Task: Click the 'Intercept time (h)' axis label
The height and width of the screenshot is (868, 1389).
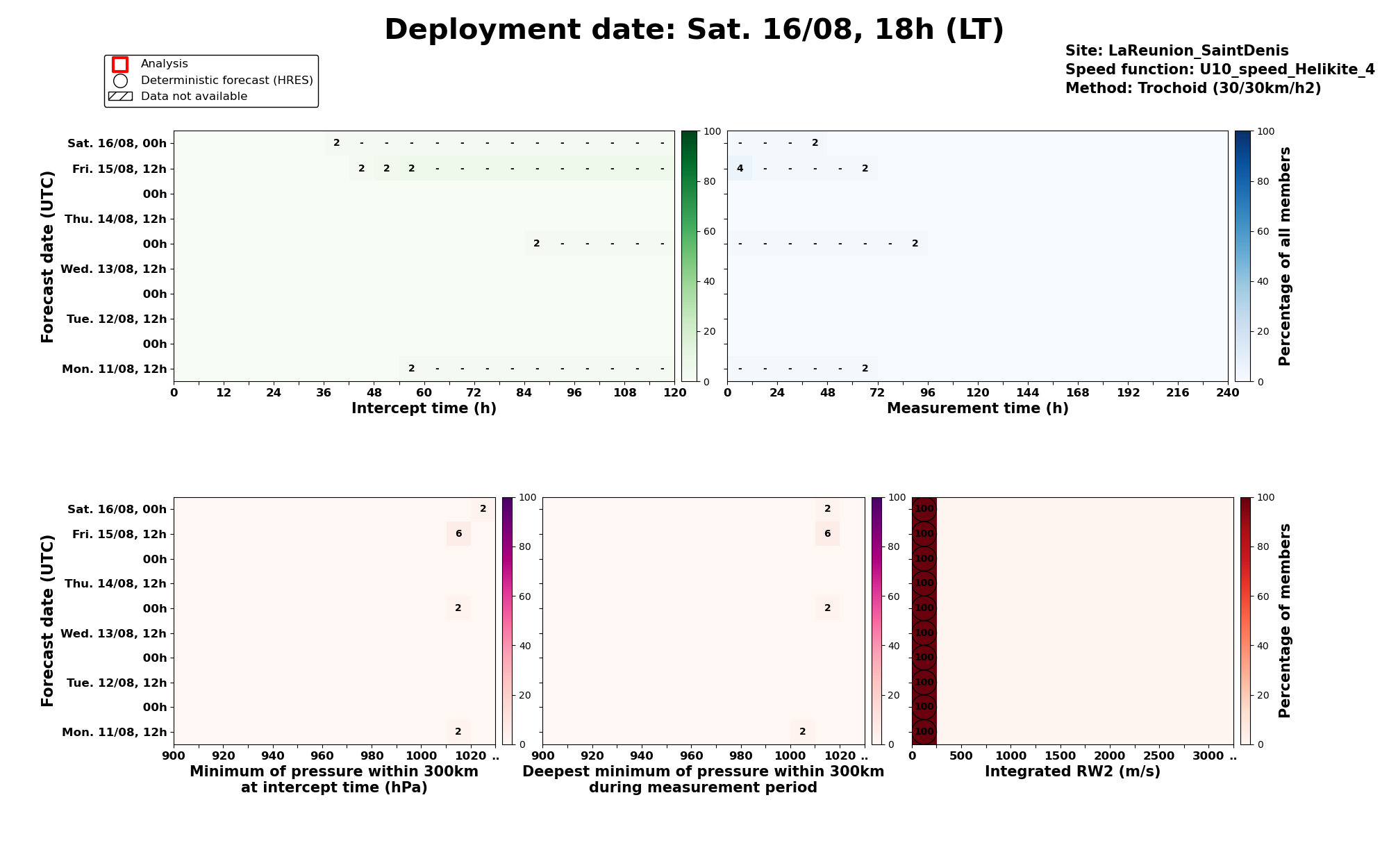Action: (424, 408)
